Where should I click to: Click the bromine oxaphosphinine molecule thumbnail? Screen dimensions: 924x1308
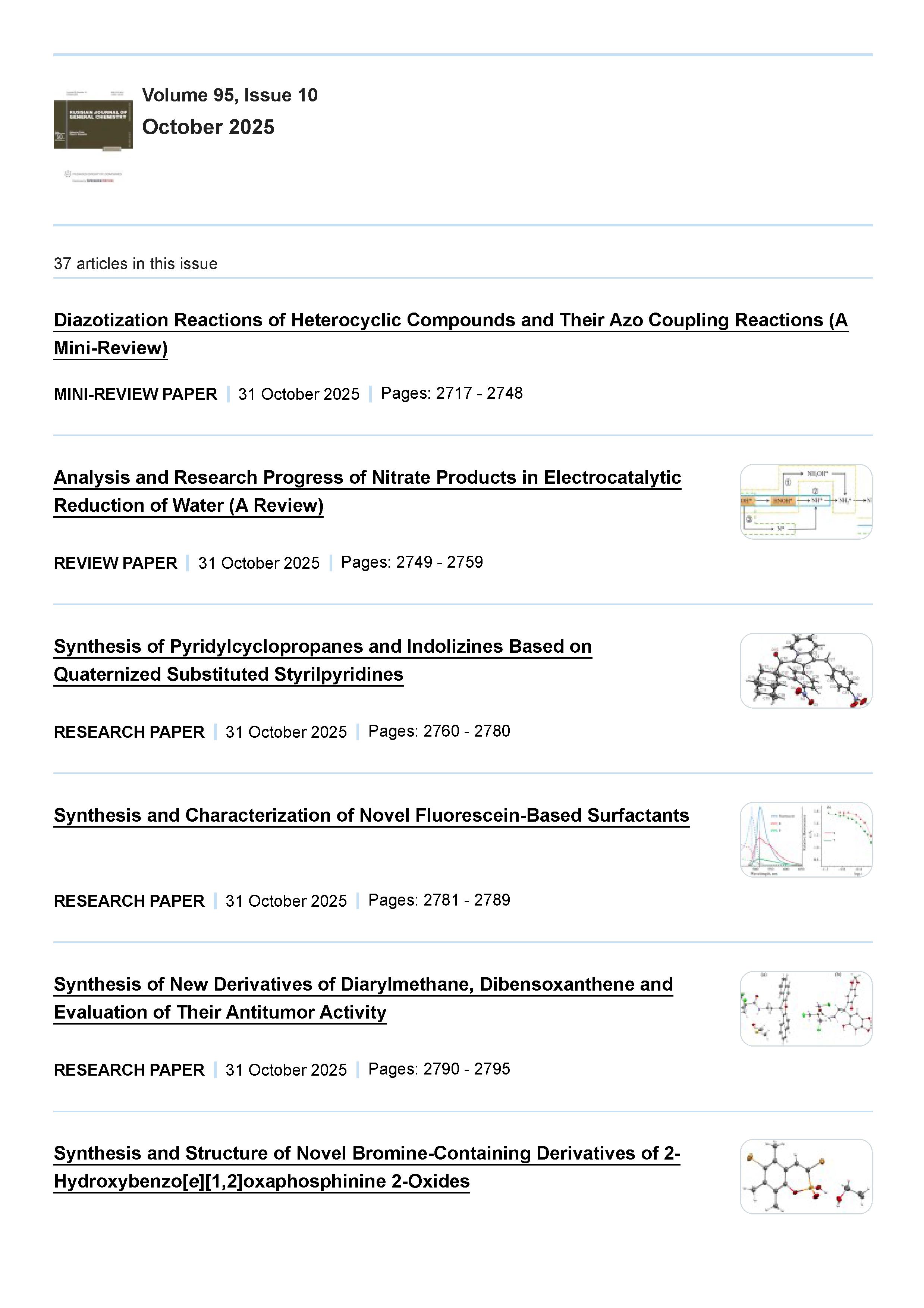805,1177
